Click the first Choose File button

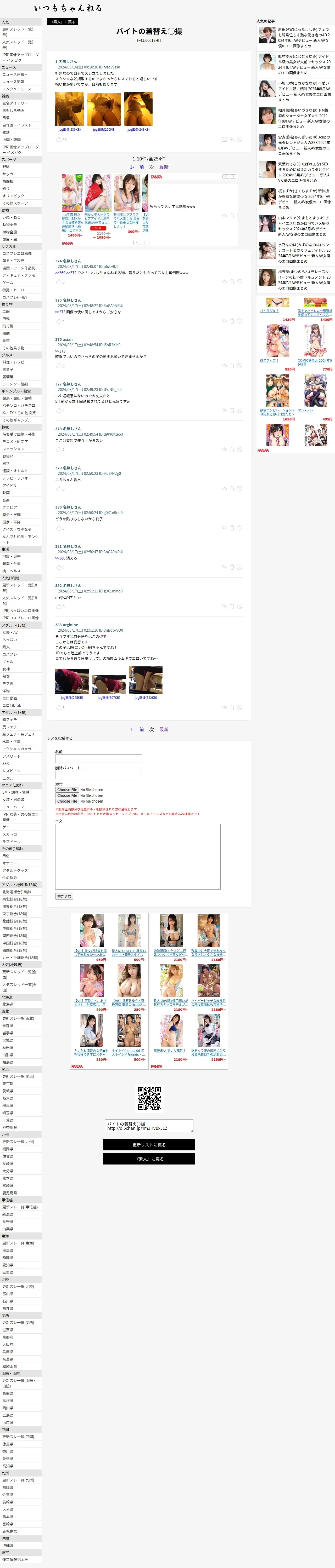(67, 790)
